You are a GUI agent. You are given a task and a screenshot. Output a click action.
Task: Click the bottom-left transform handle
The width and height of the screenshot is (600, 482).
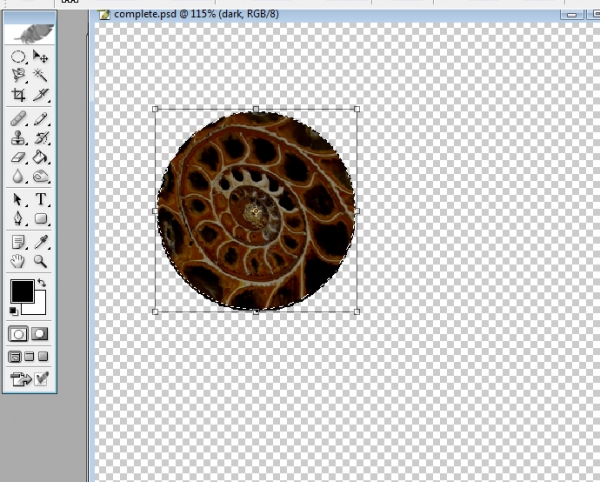(x=155, y=312)
